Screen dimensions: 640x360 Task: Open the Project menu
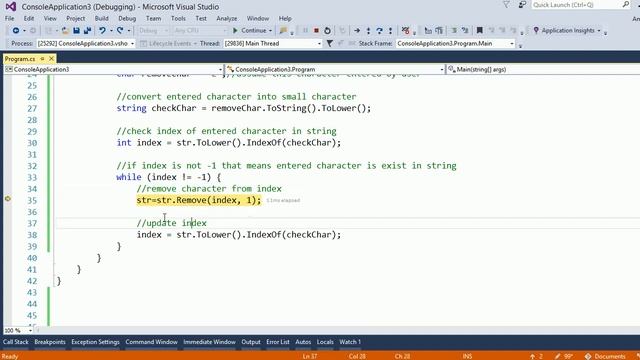pos(76,18)
